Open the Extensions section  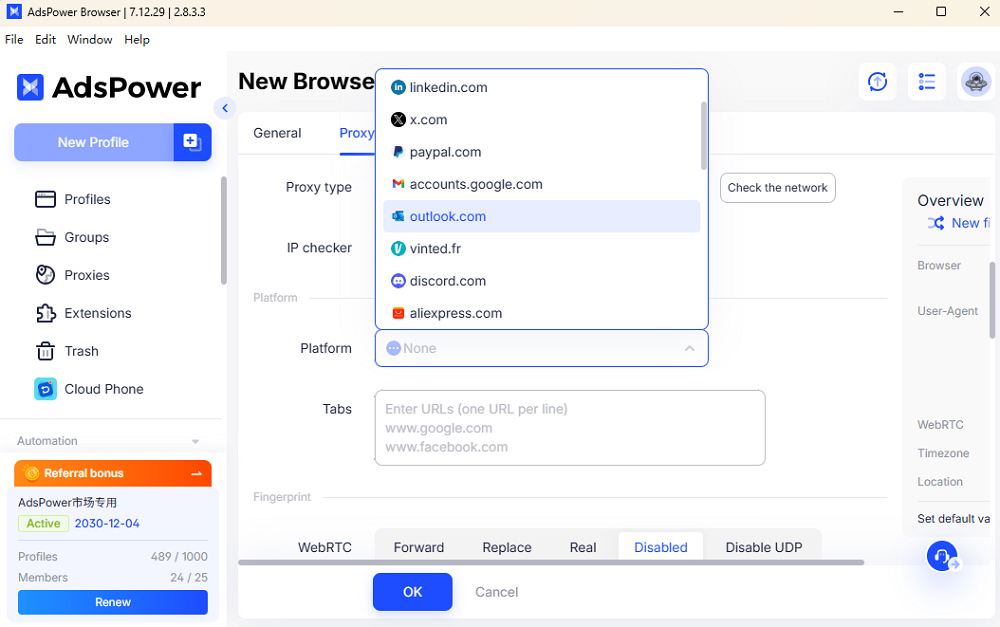point(96,313)
